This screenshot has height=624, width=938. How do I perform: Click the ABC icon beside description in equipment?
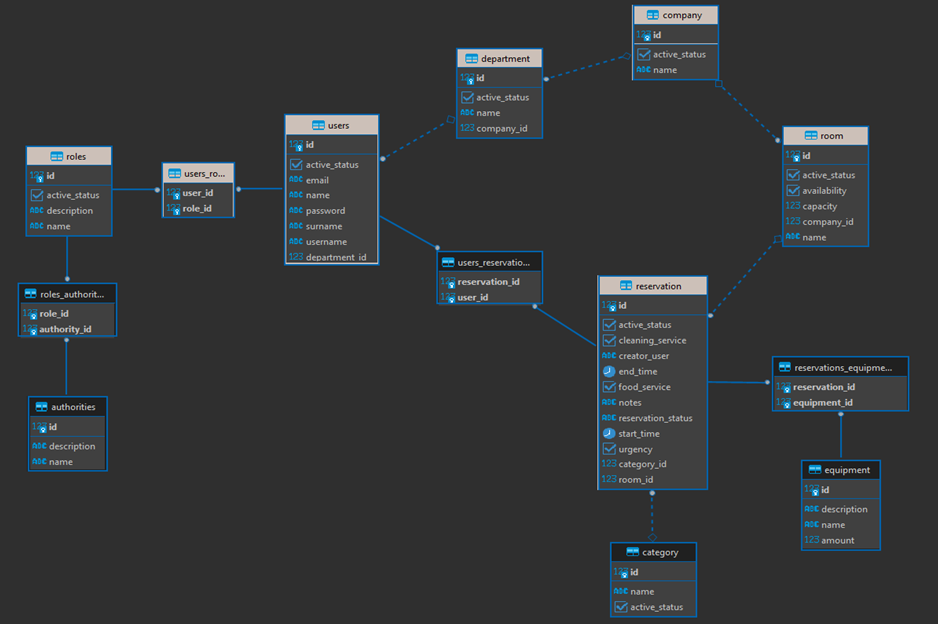click(x=812, y=509)
